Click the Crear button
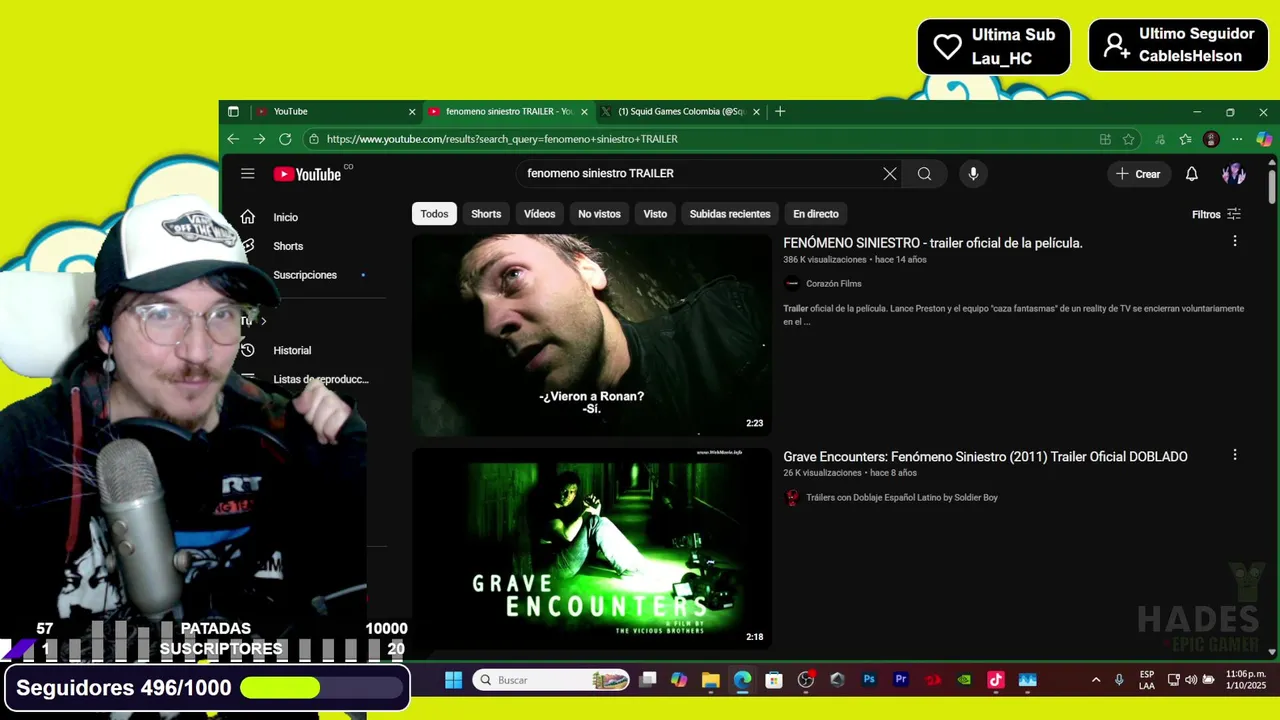 [1138, 174]
